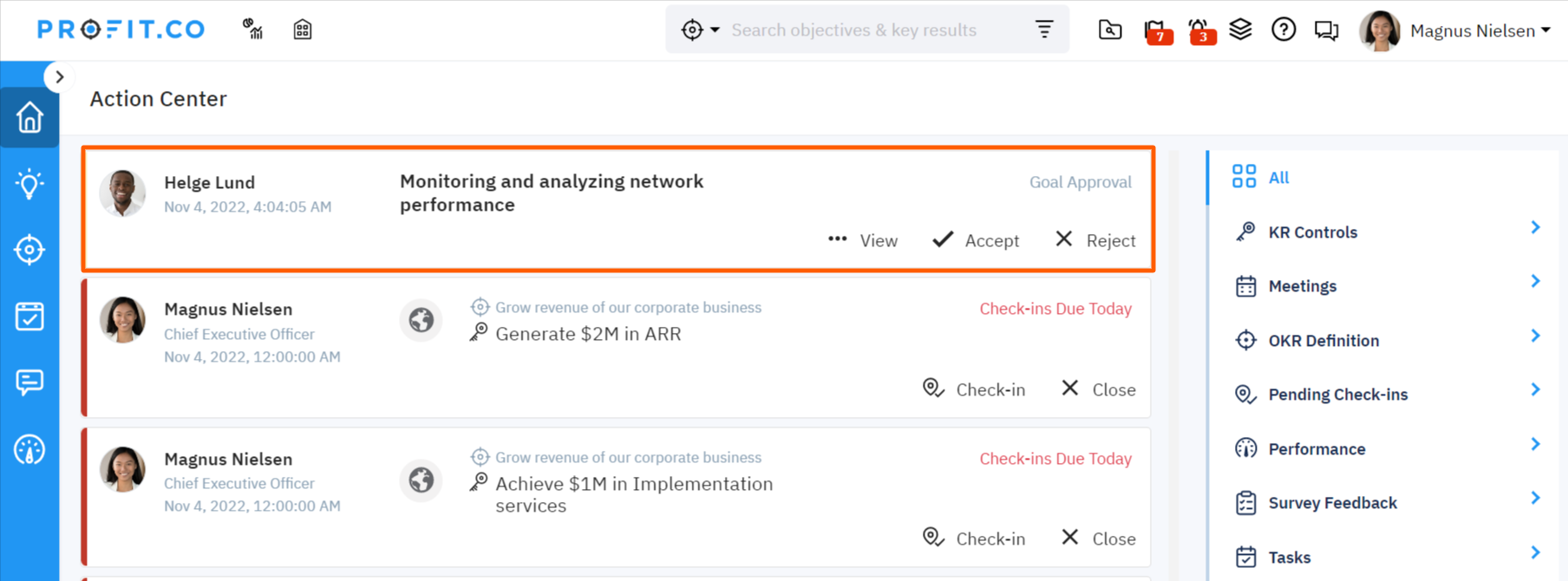Open the Home icon in sidebar
1568x581 pixels.
tap(29, 117)
